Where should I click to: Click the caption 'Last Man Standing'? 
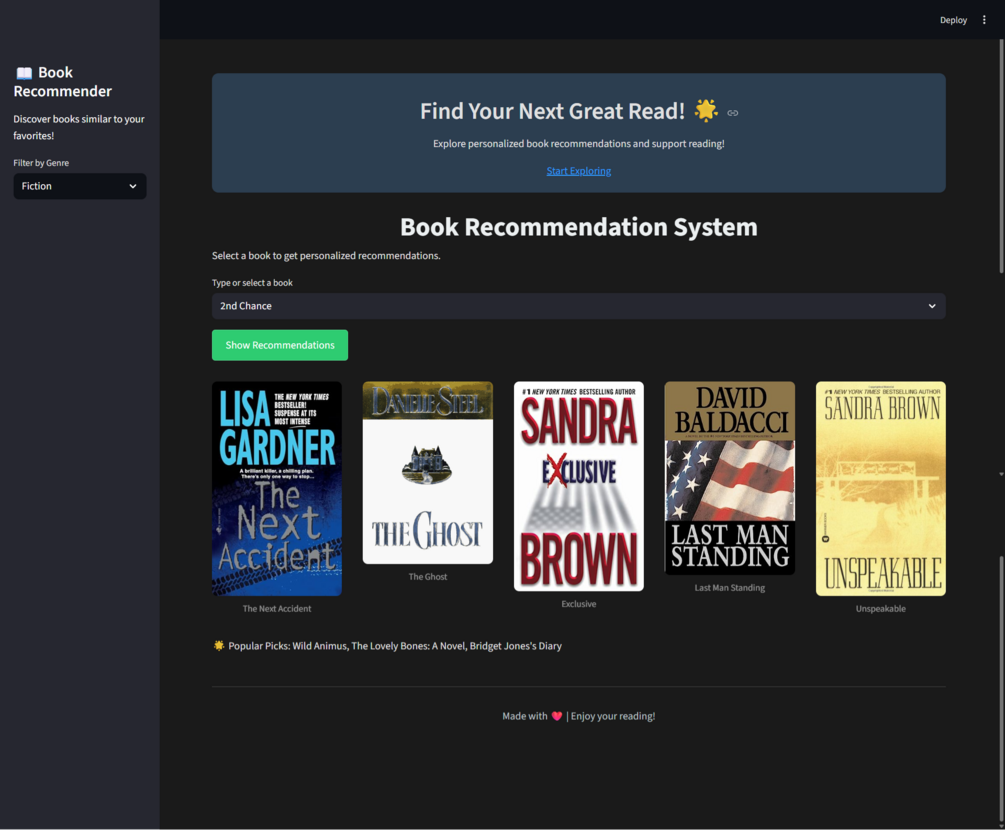(x=729, y=587)
